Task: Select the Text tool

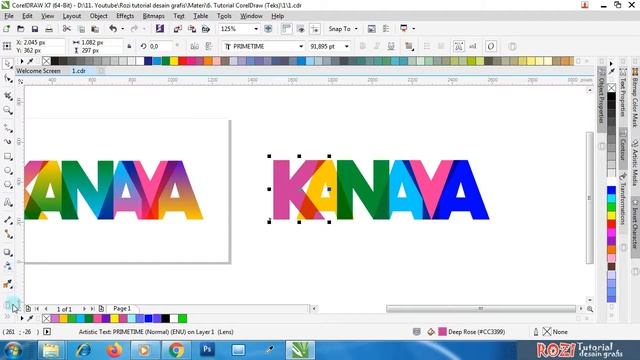Action: [x=8, y=202]
